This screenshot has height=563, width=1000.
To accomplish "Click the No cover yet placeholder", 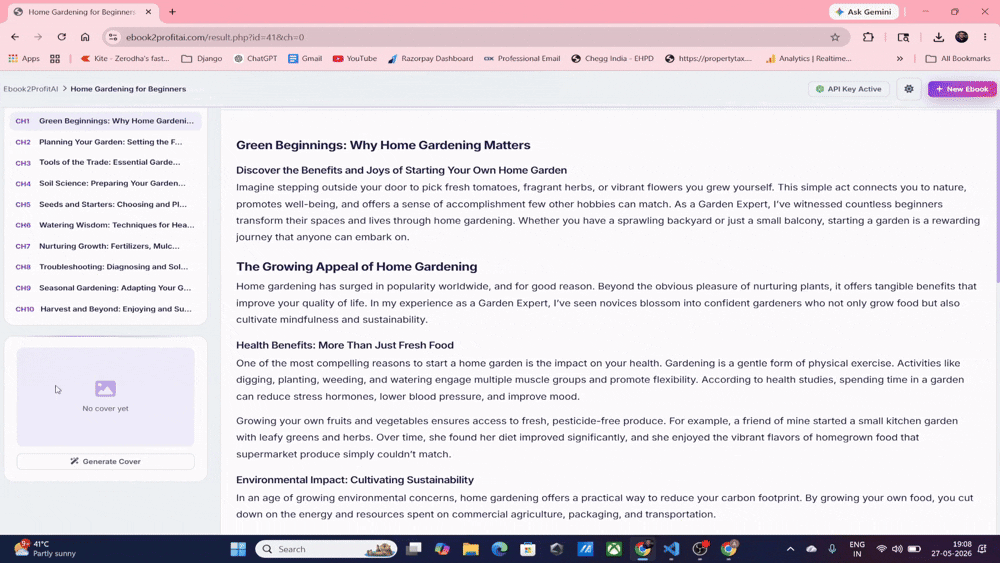I will pyautogui.click(x=105, y=397).
